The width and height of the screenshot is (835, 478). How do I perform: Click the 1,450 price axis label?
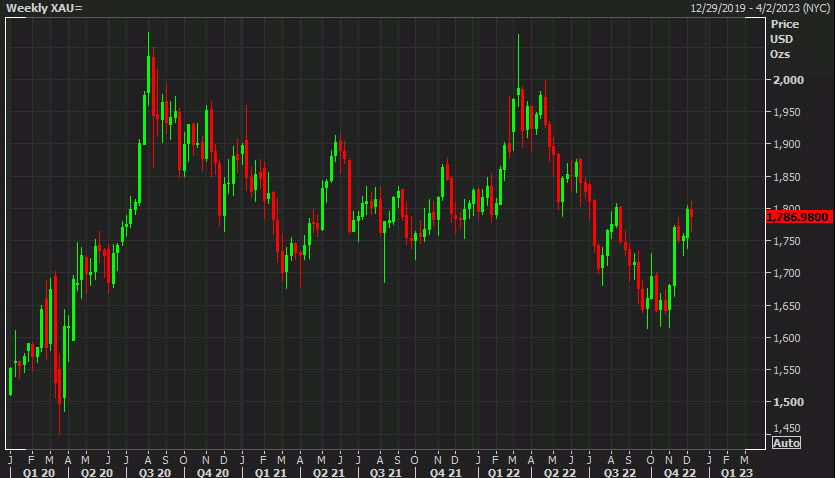(x=787, y=428)
